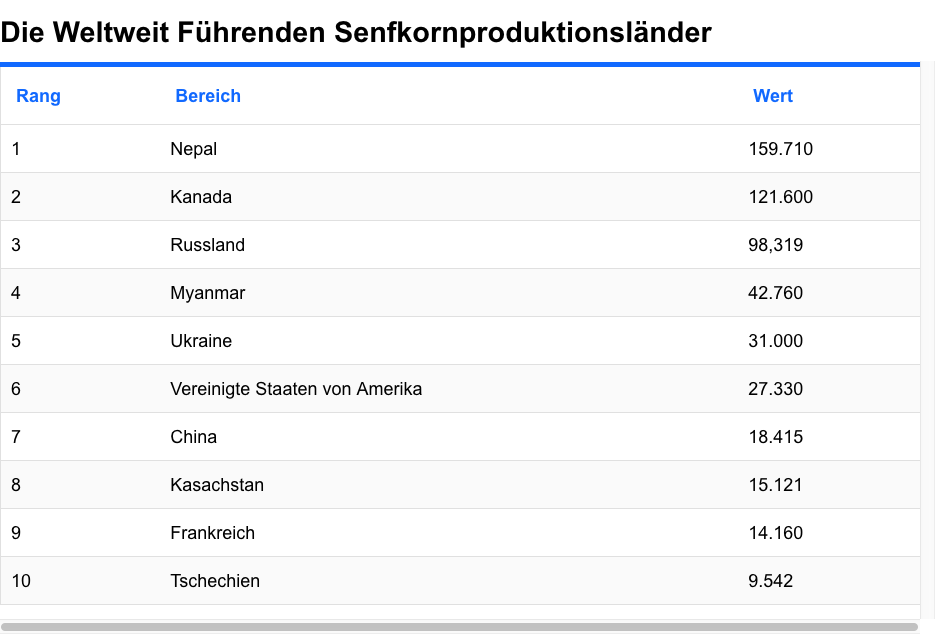Viewport: 935px width, 634px height.
Task: Sort table by Bereich column header
Action: pyautogui.click(x=208, y=96)
